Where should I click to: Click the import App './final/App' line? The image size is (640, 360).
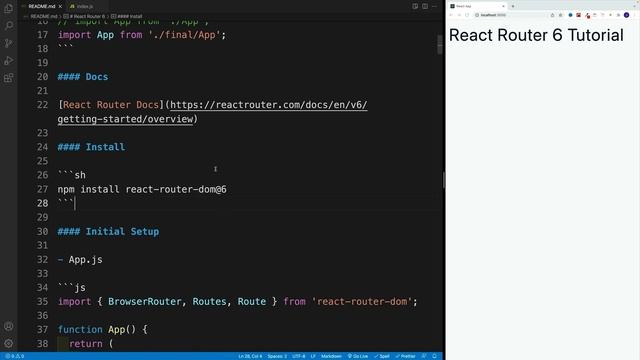coord(142,35)
